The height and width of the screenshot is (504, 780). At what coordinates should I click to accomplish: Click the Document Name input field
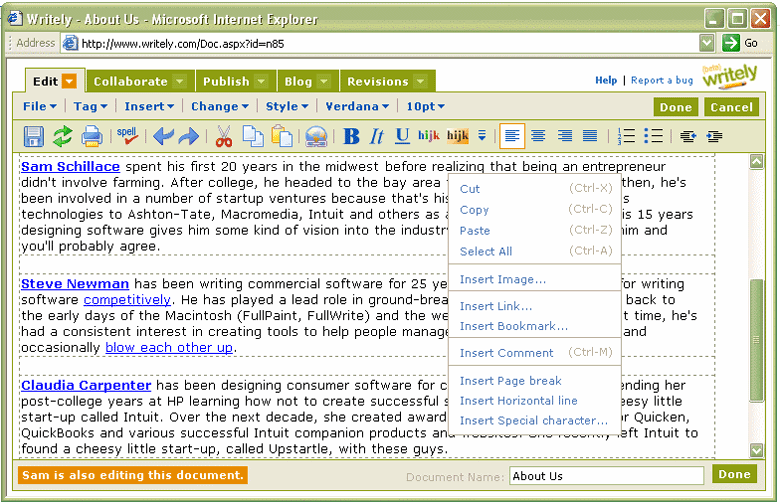pos(606,476)
